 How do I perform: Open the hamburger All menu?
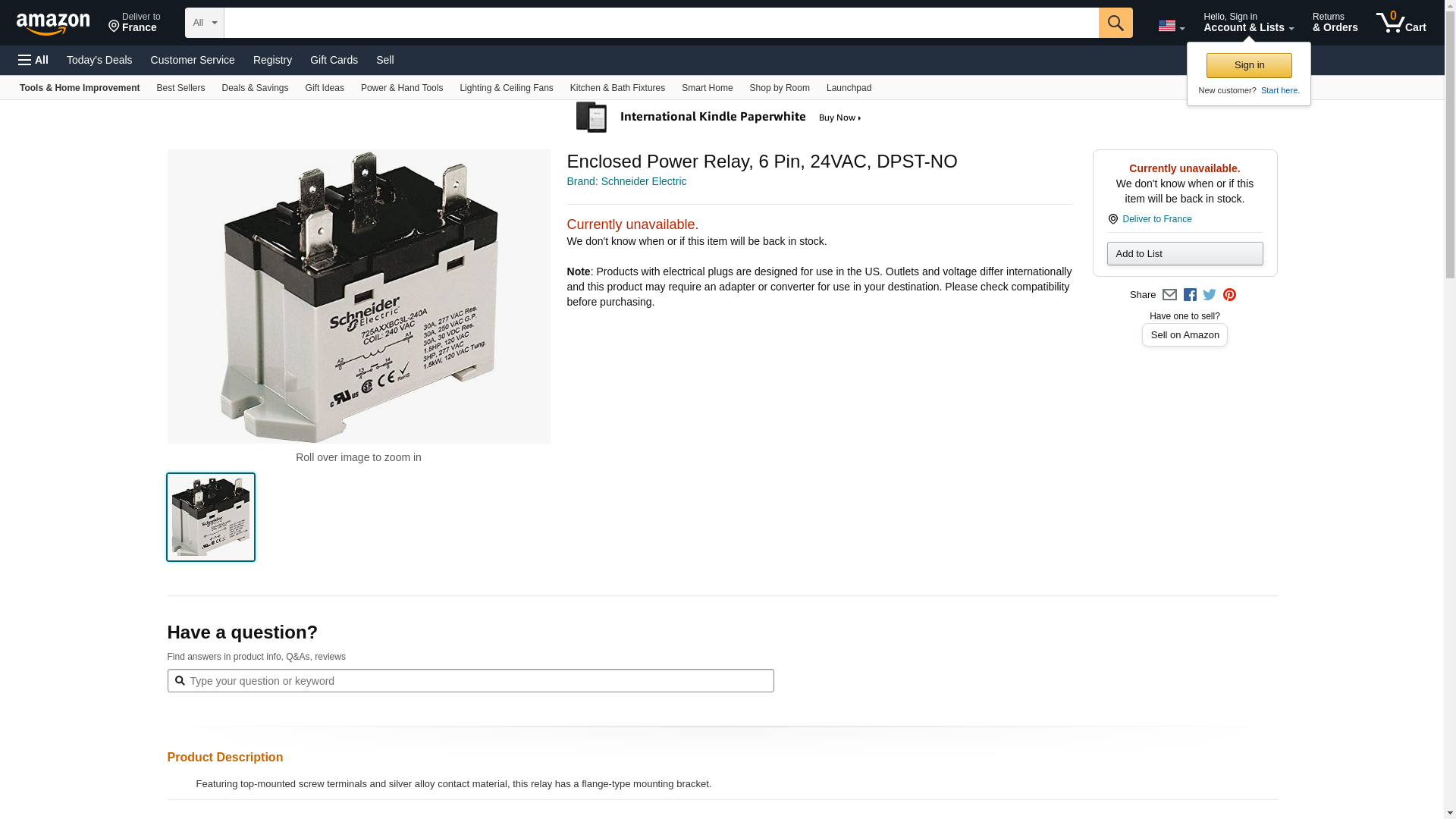point(33,60)
